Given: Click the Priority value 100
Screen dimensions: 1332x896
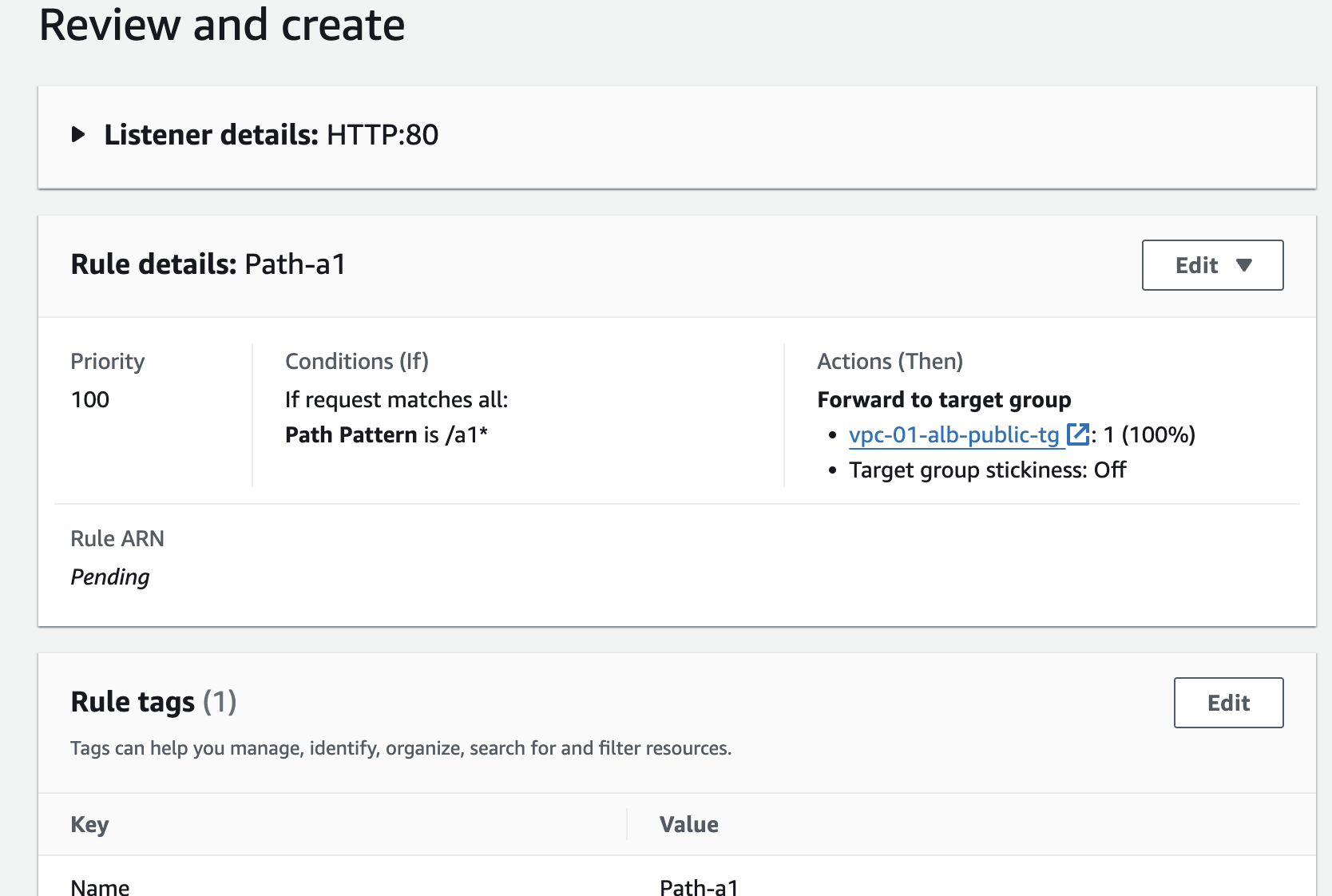Looking at the screenshot, I should 90,399.
